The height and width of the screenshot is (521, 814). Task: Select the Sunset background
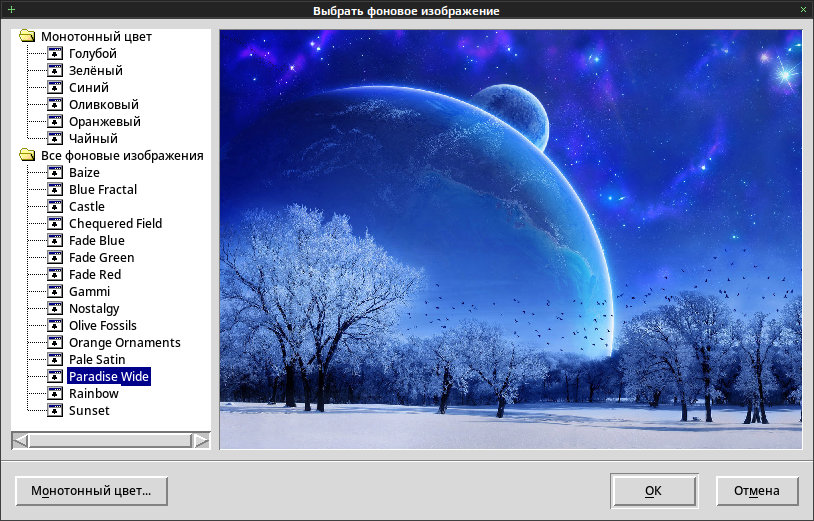coord(89,410)
